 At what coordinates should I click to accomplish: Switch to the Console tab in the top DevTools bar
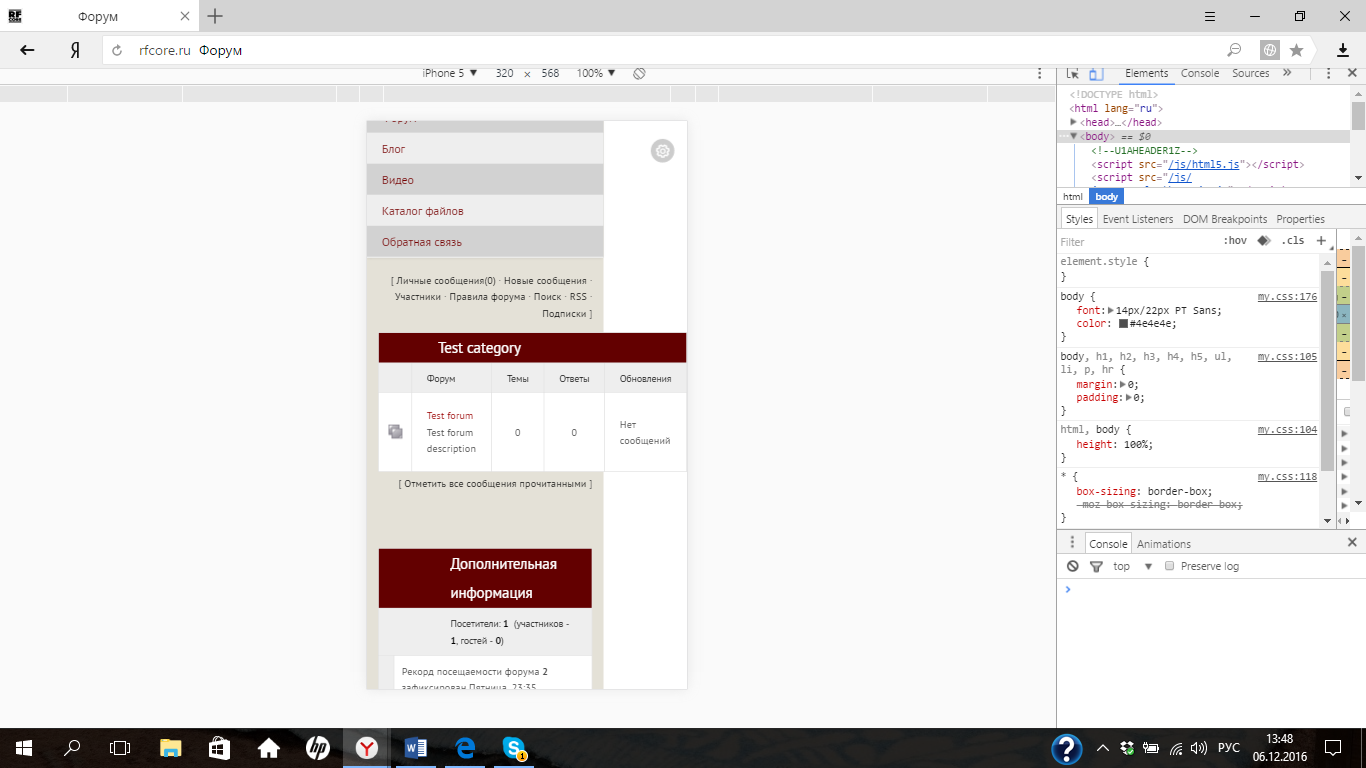point(1200,73)
